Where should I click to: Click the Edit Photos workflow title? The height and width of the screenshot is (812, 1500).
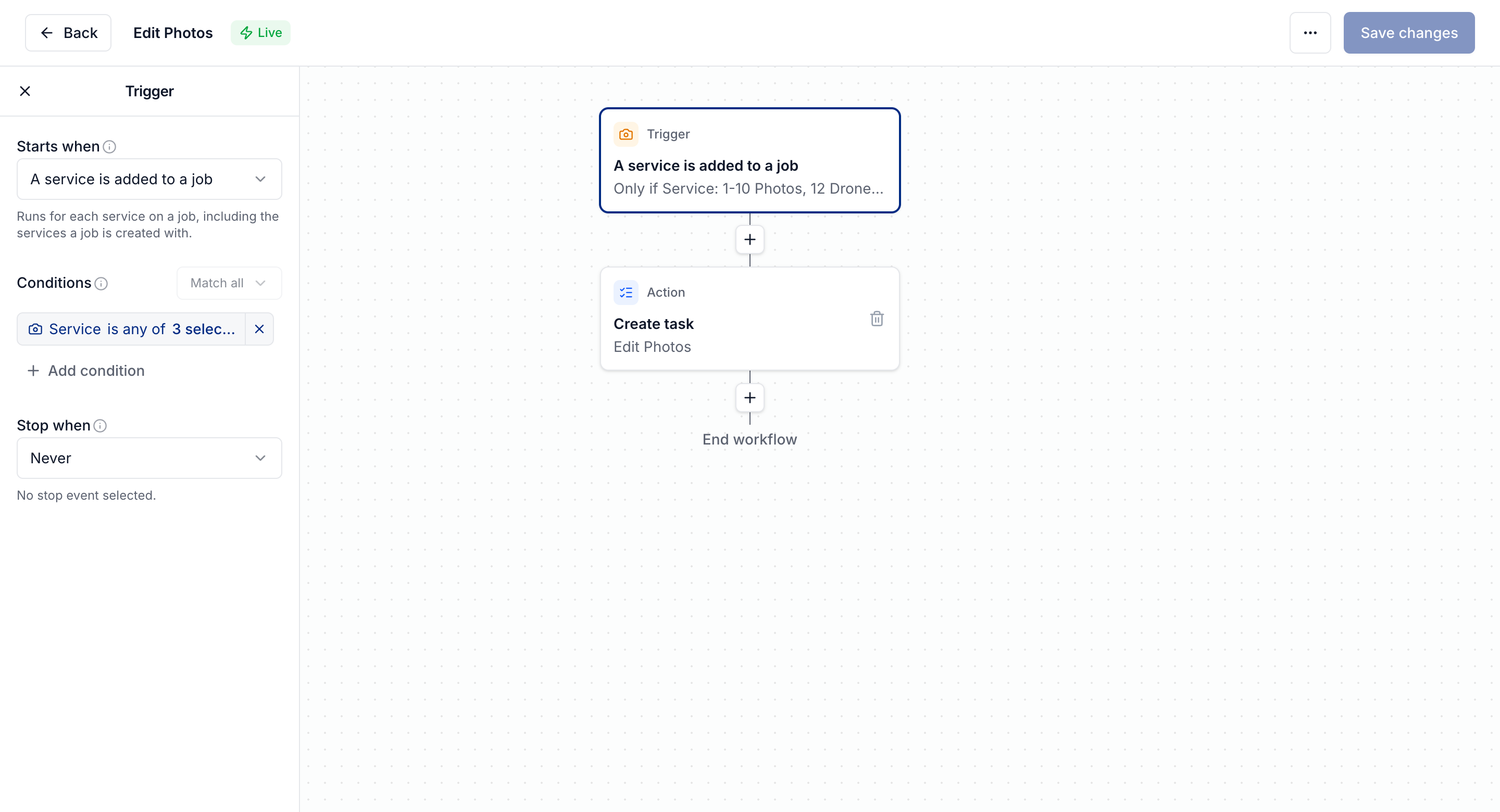point(173,33)
